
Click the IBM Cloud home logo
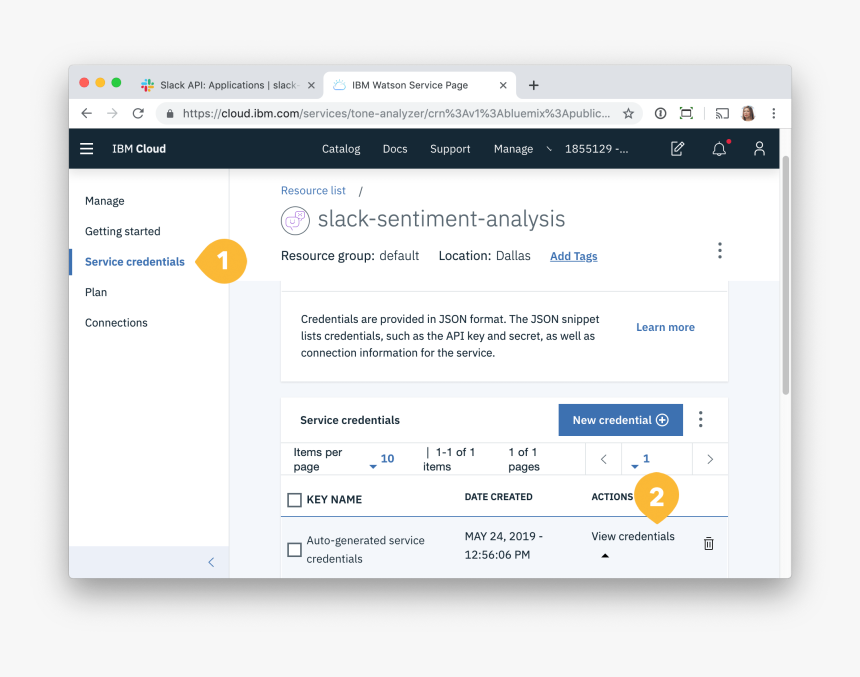click(x=139, y=149)
